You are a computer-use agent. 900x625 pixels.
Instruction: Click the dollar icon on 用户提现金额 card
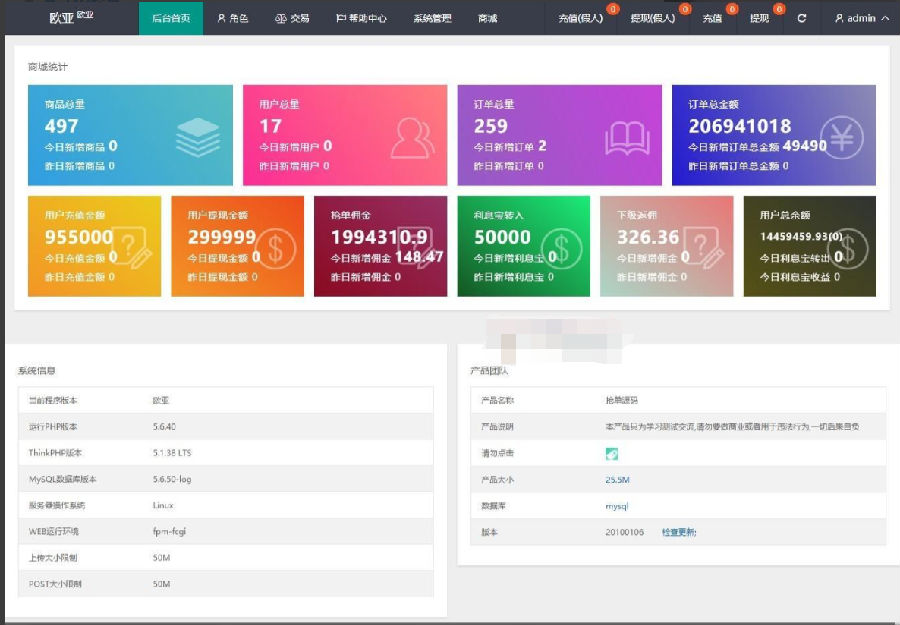[x=276, y=249]
